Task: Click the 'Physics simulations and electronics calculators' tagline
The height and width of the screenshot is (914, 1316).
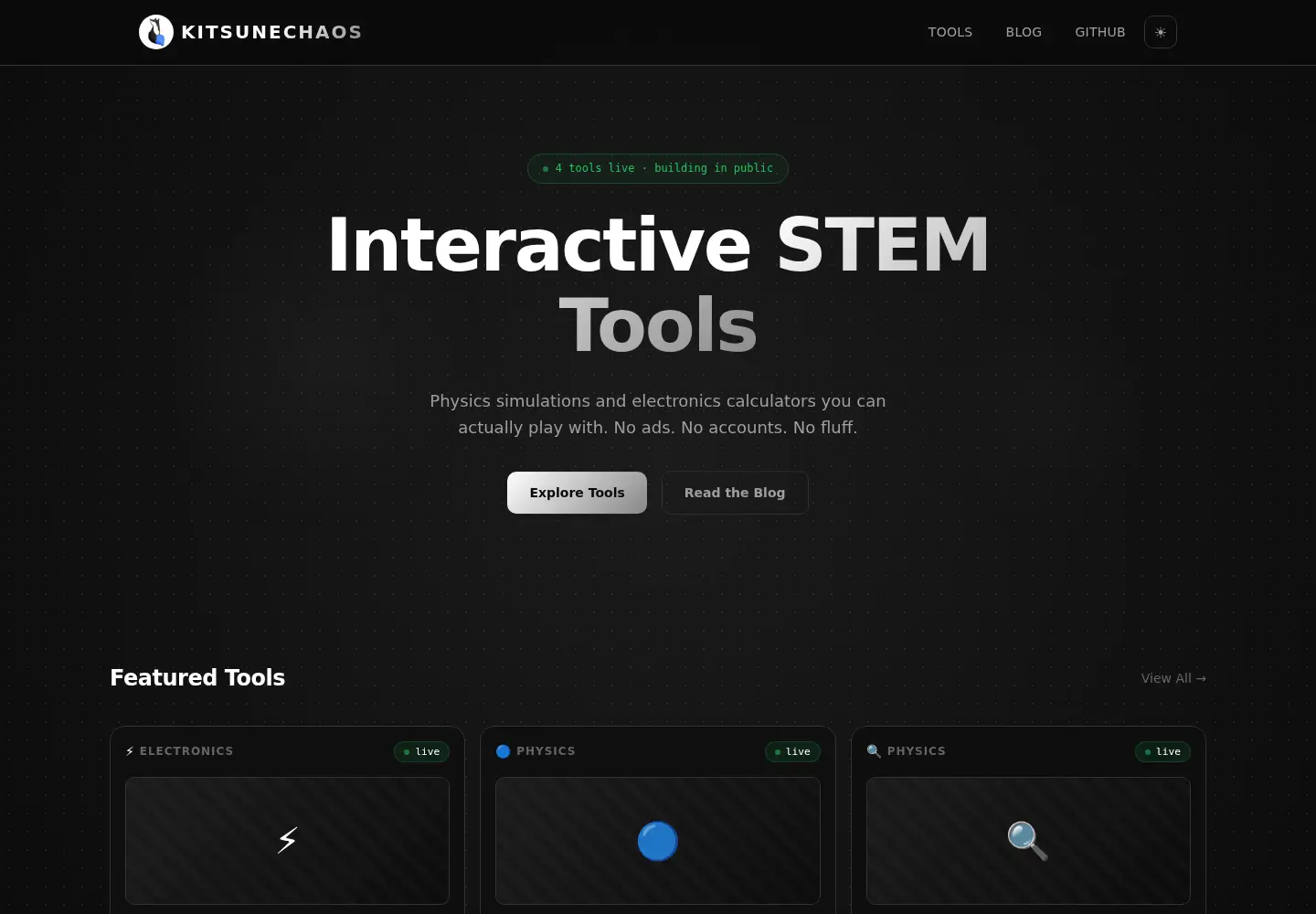Action: [x=658, y=414]
